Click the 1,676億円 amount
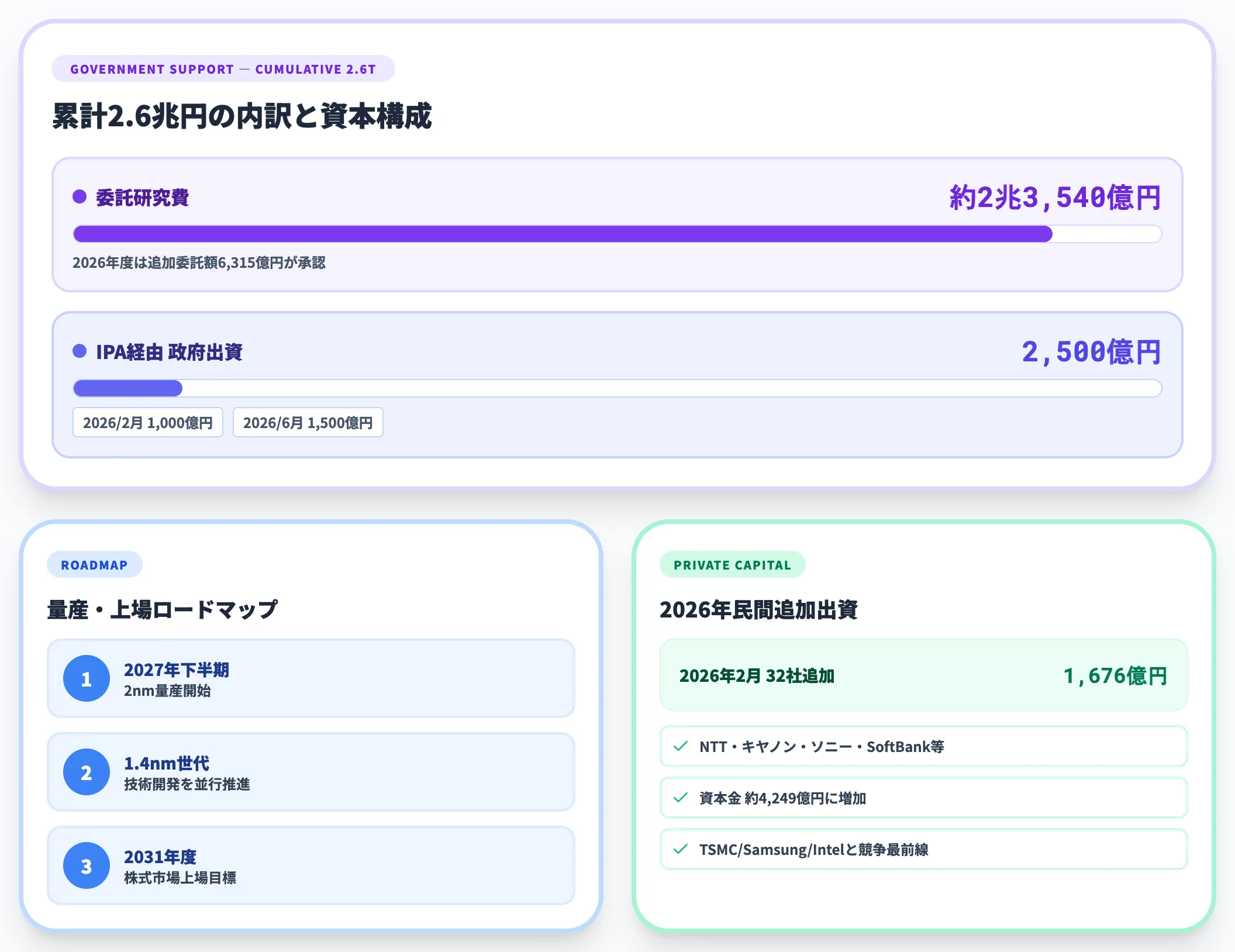This screenshot has width=1235, height=952. click(x=1115, y=676)
